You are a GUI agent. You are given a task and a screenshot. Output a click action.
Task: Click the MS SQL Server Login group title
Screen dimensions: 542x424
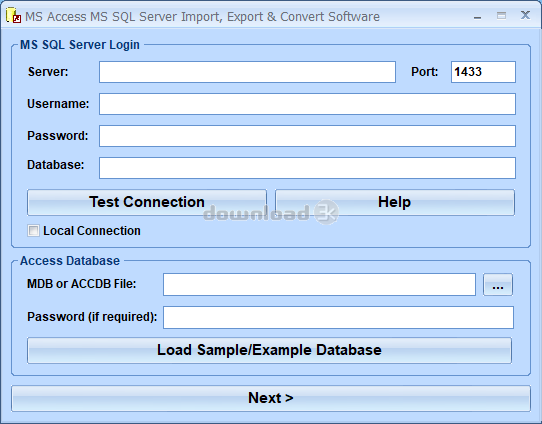point(80,45)
